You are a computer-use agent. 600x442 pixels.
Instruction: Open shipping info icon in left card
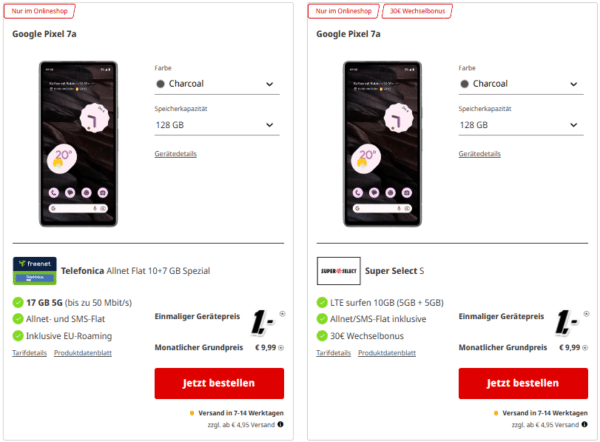[280, 424]
